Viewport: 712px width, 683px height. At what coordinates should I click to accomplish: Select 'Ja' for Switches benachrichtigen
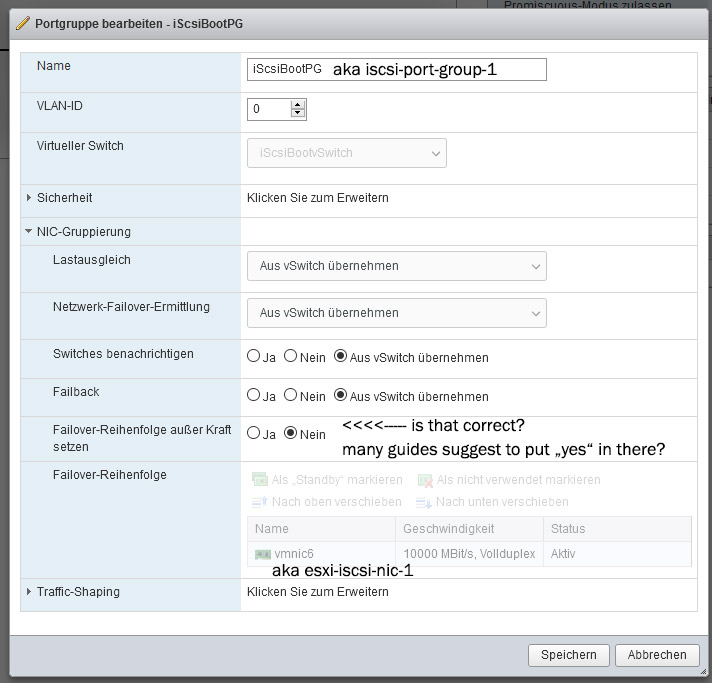(253, 356)
